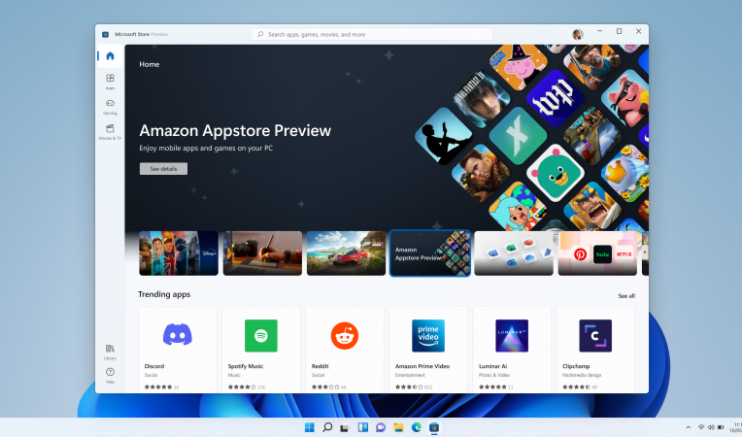Click the volume icon in system tray
742x437 pixels.
pos(711,427)
